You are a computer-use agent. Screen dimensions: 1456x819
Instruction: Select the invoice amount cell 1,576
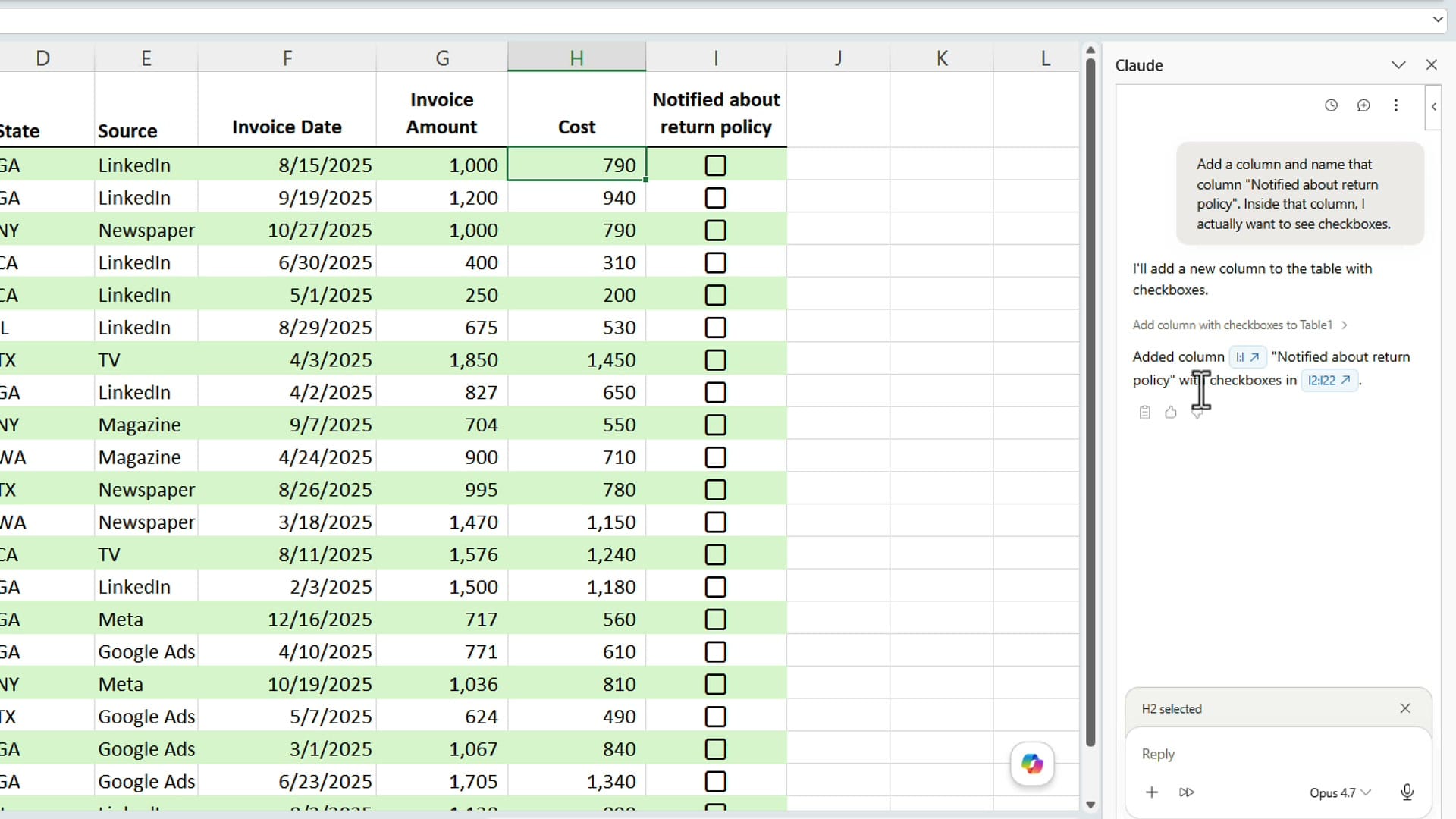(442, 555)
